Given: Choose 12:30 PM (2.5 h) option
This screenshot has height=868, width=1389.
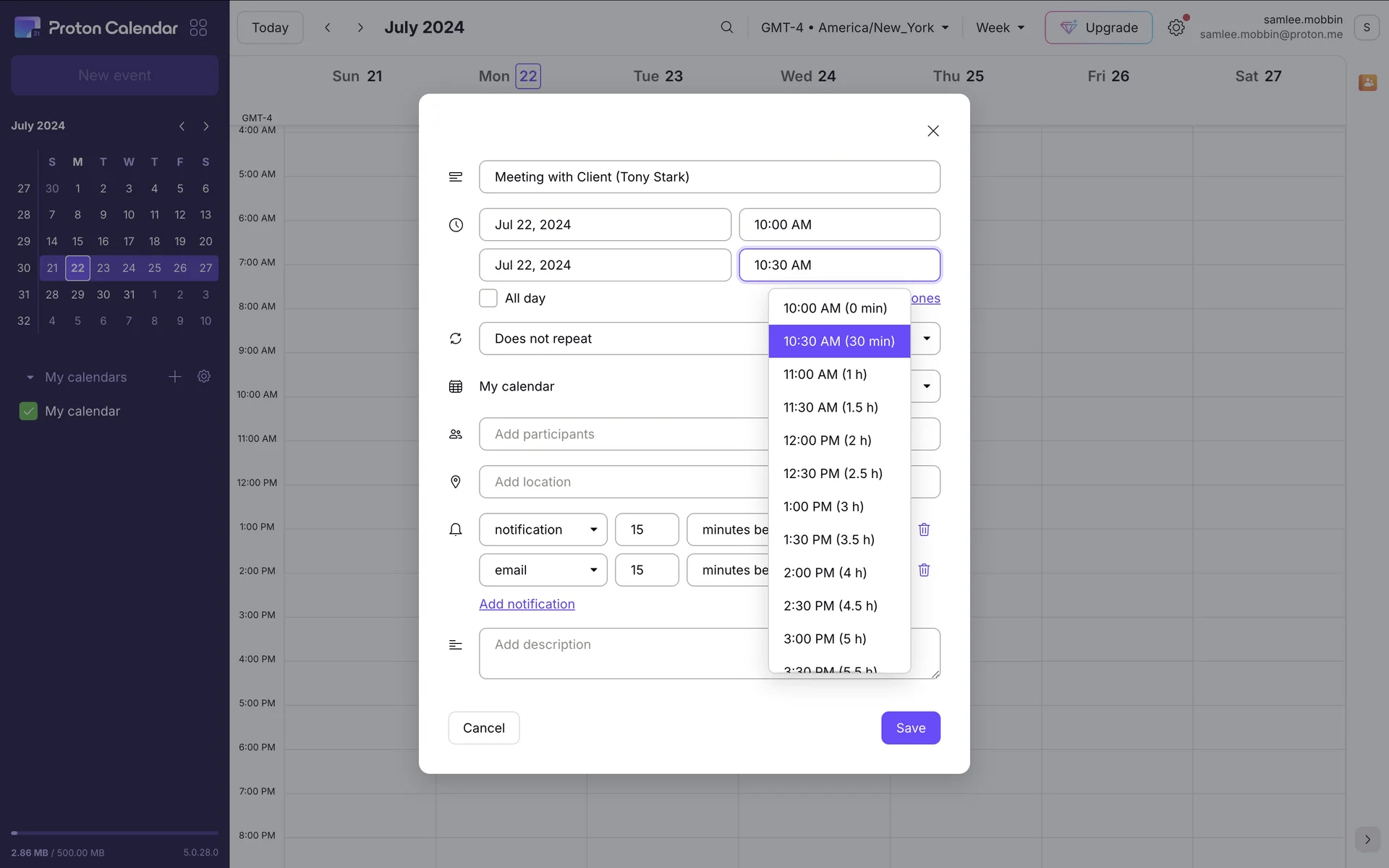Looking at the screenshot, I should tap(833, 473).
